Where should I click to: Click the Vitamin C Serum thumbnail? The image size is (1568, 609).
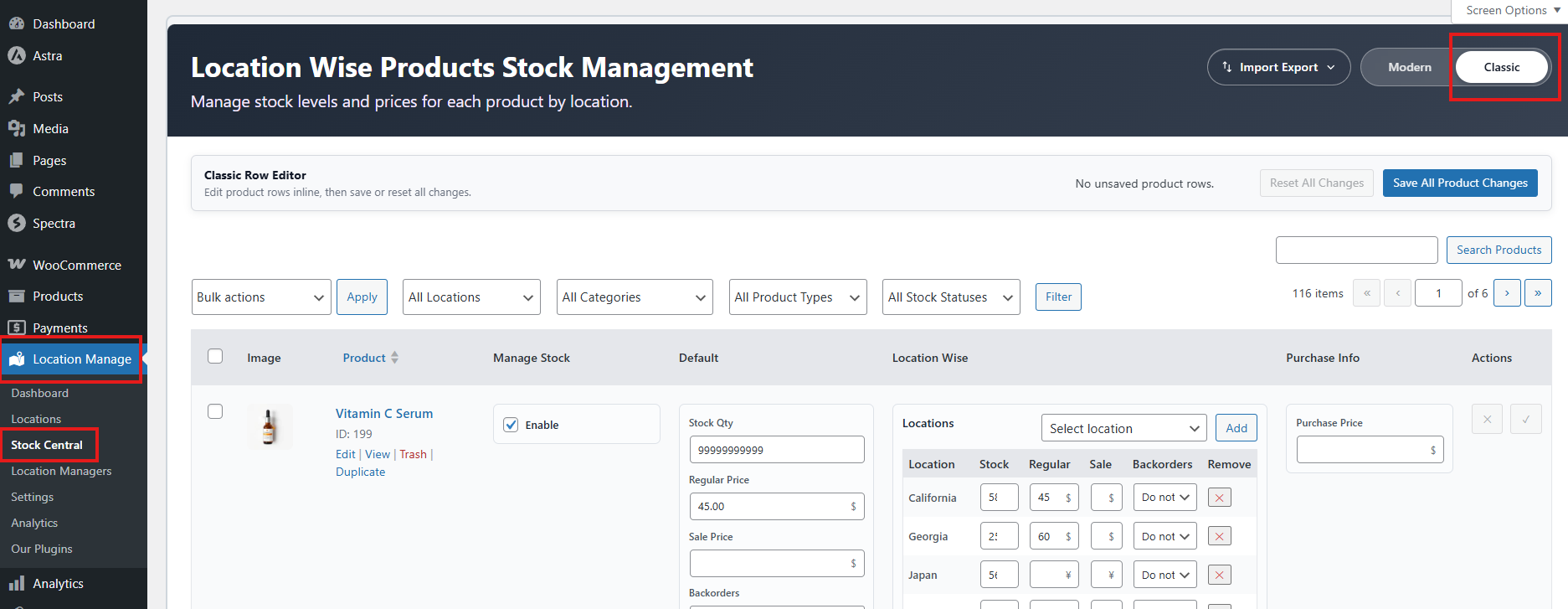tap(270, 426)
